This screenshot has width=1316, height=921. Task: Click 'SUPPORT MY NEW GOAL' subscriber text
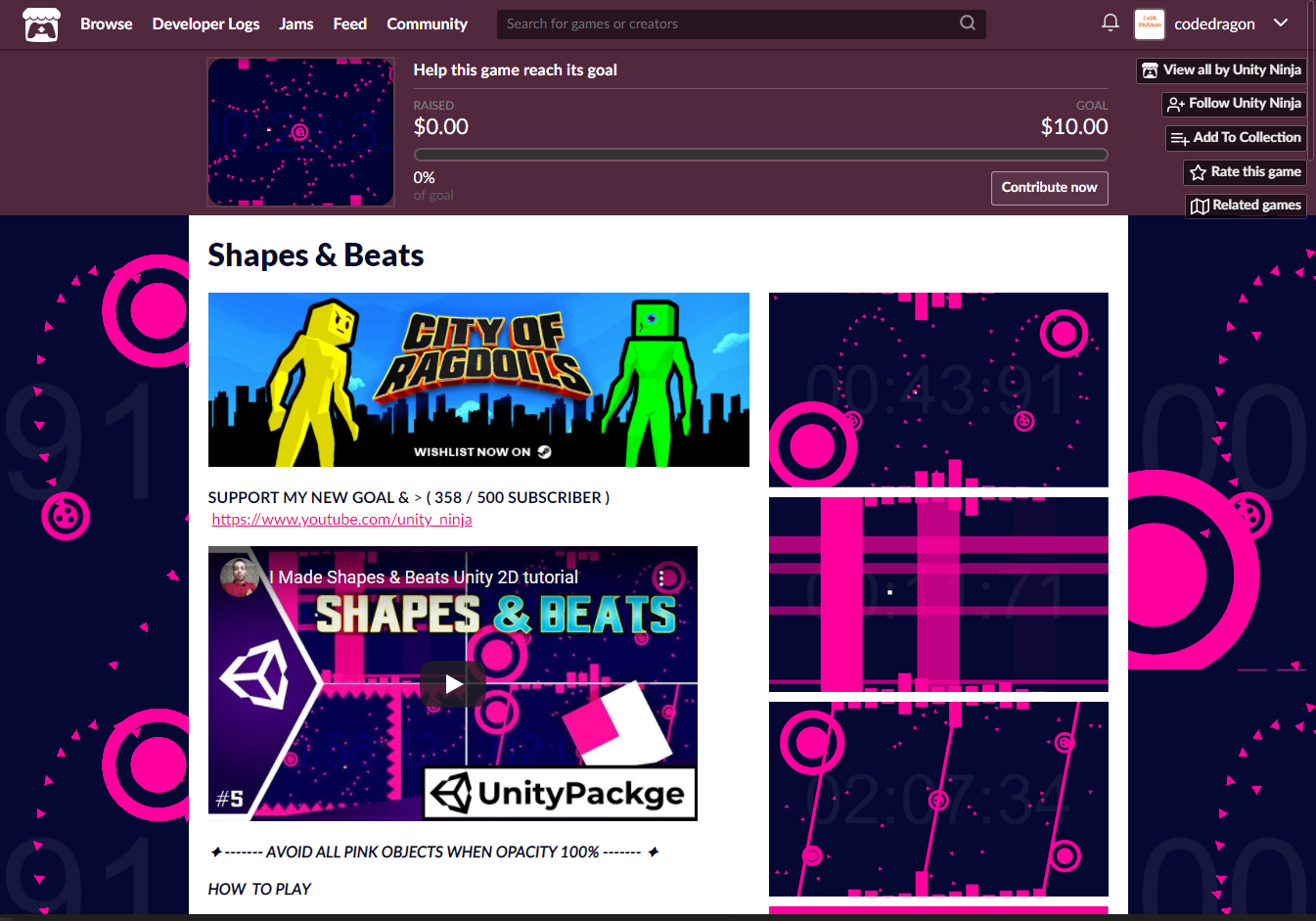[x=409, y=497]
